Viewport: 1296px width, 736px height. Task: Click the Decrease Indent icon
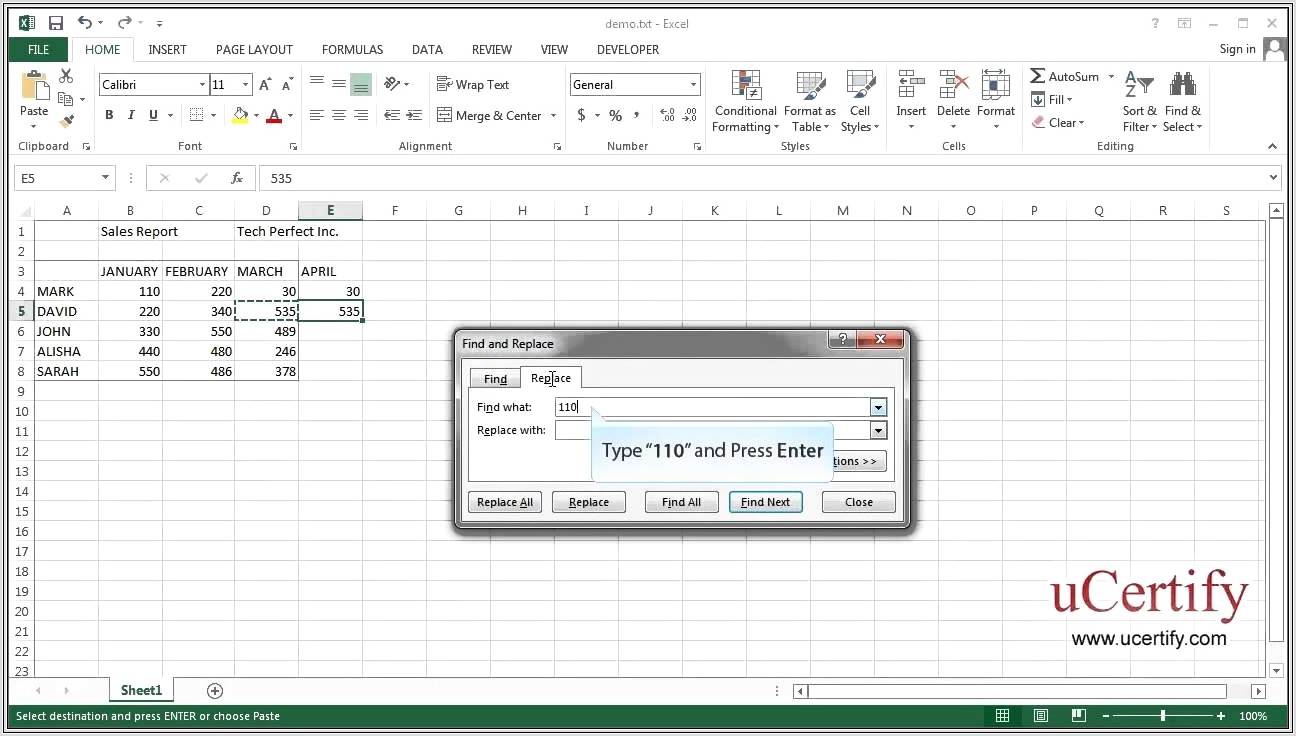point(392,115)
